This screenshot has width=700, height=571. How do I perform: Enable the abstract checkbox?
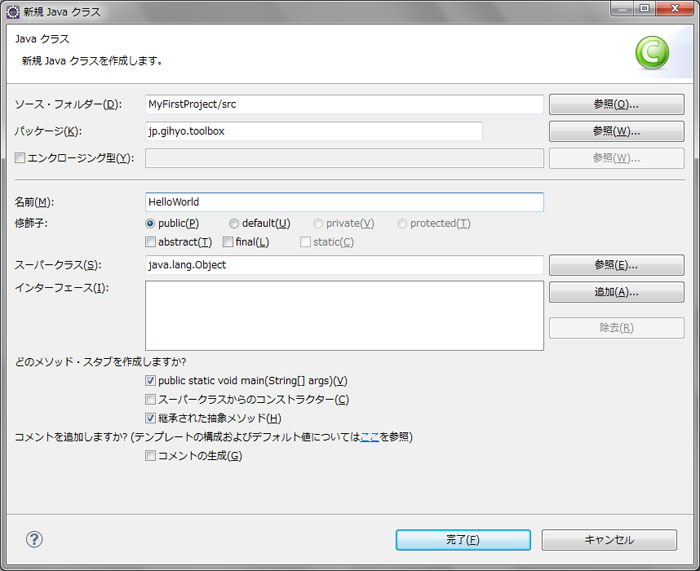(x=150, y=242)
